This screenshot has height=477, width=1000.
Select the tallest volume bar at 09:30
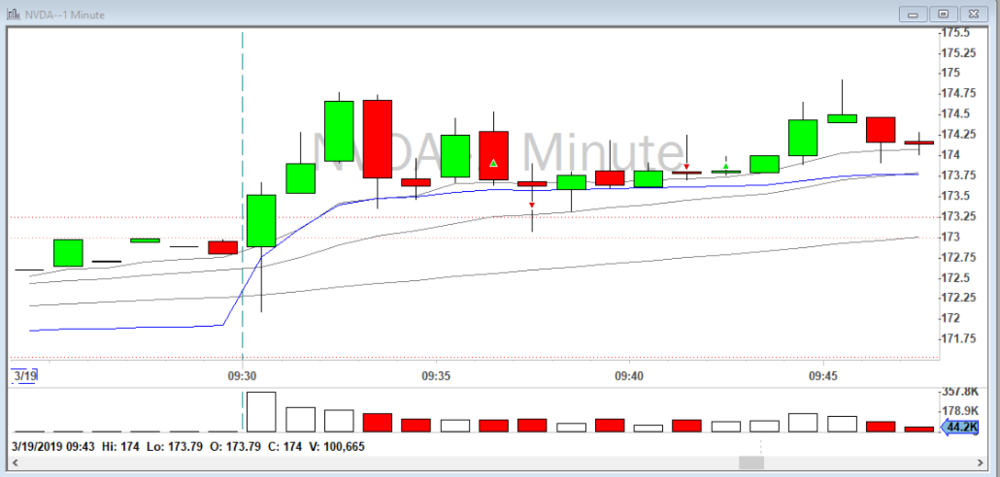coord(261,411)
